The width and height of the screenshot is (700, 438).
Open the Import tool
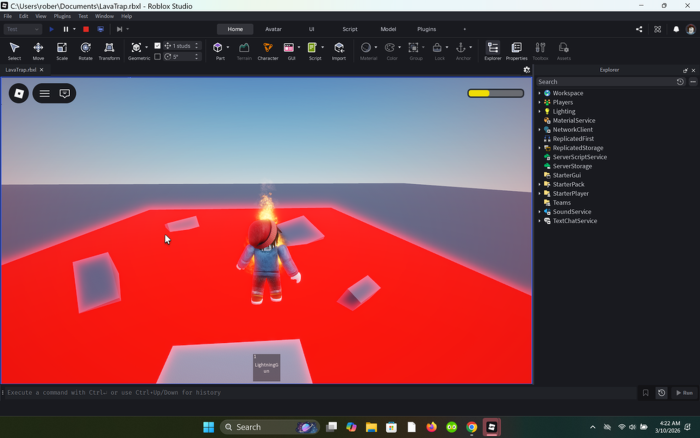[339, 51]
